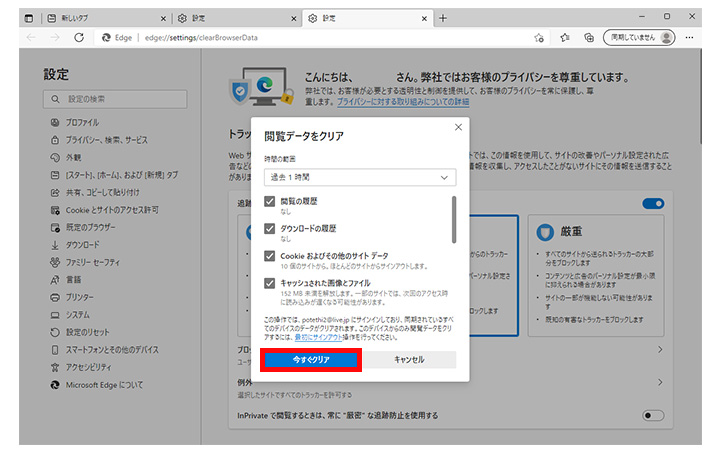Image resolution: width=720 pixels, height=450 pixels.
Task: Expand the 例外 row chevron
Action: [x=660, y=382]
